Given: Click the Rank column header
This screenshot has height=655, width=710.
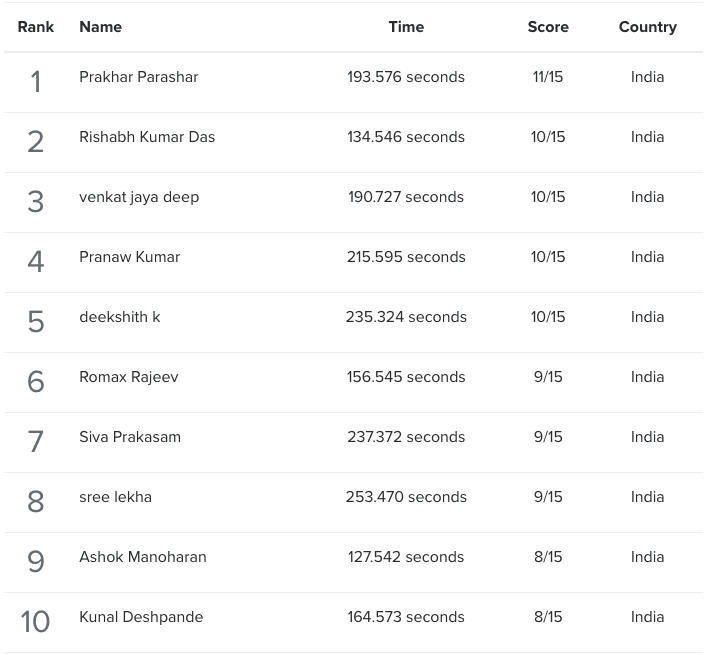Looking at the screenshot, I should pyautogui.click(x=36, y=27).
